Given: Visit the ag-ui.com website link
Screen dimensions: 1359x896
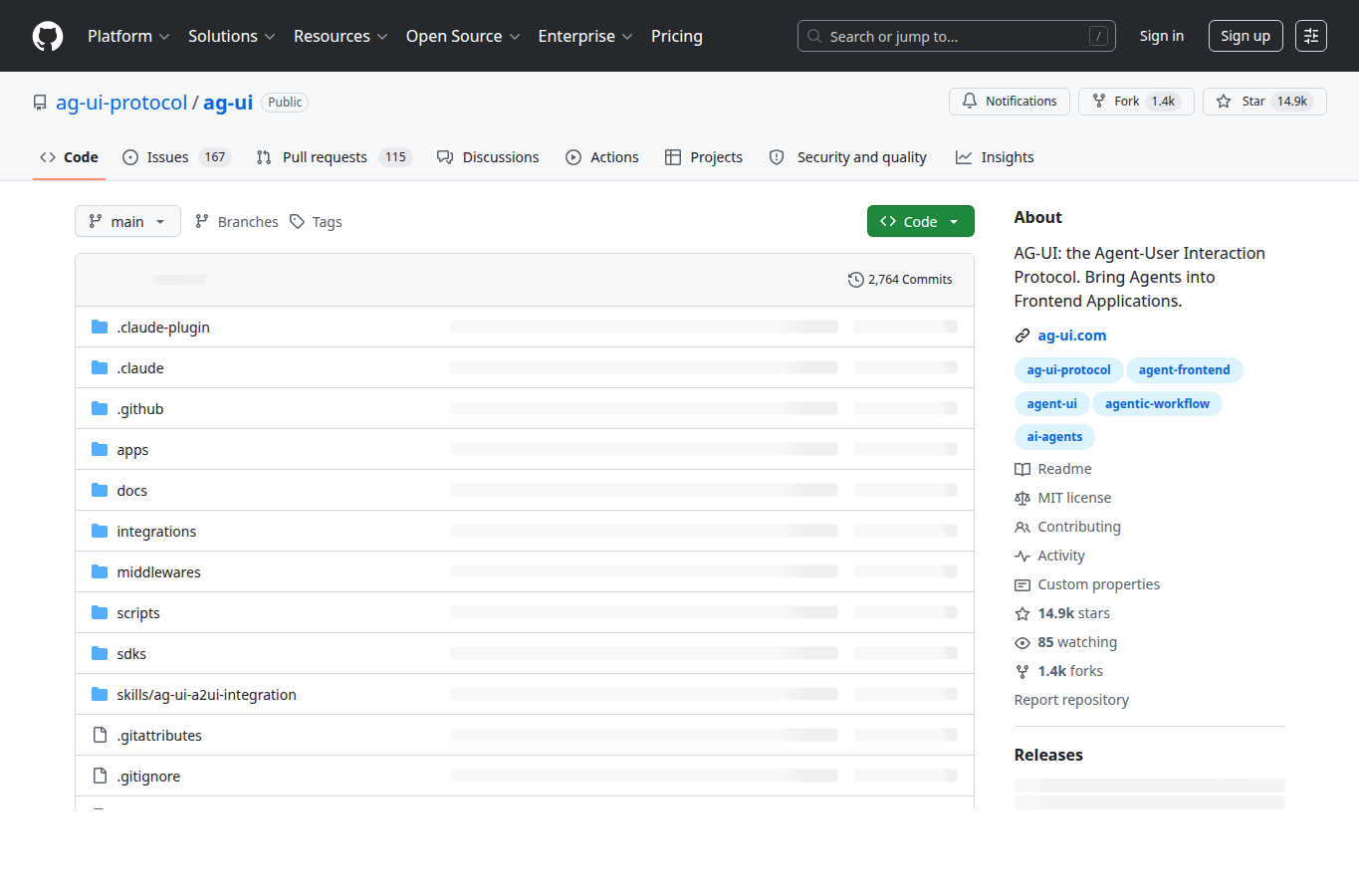Looking at the screenshot, I should pyautogui.click(x=1072, y=336).
